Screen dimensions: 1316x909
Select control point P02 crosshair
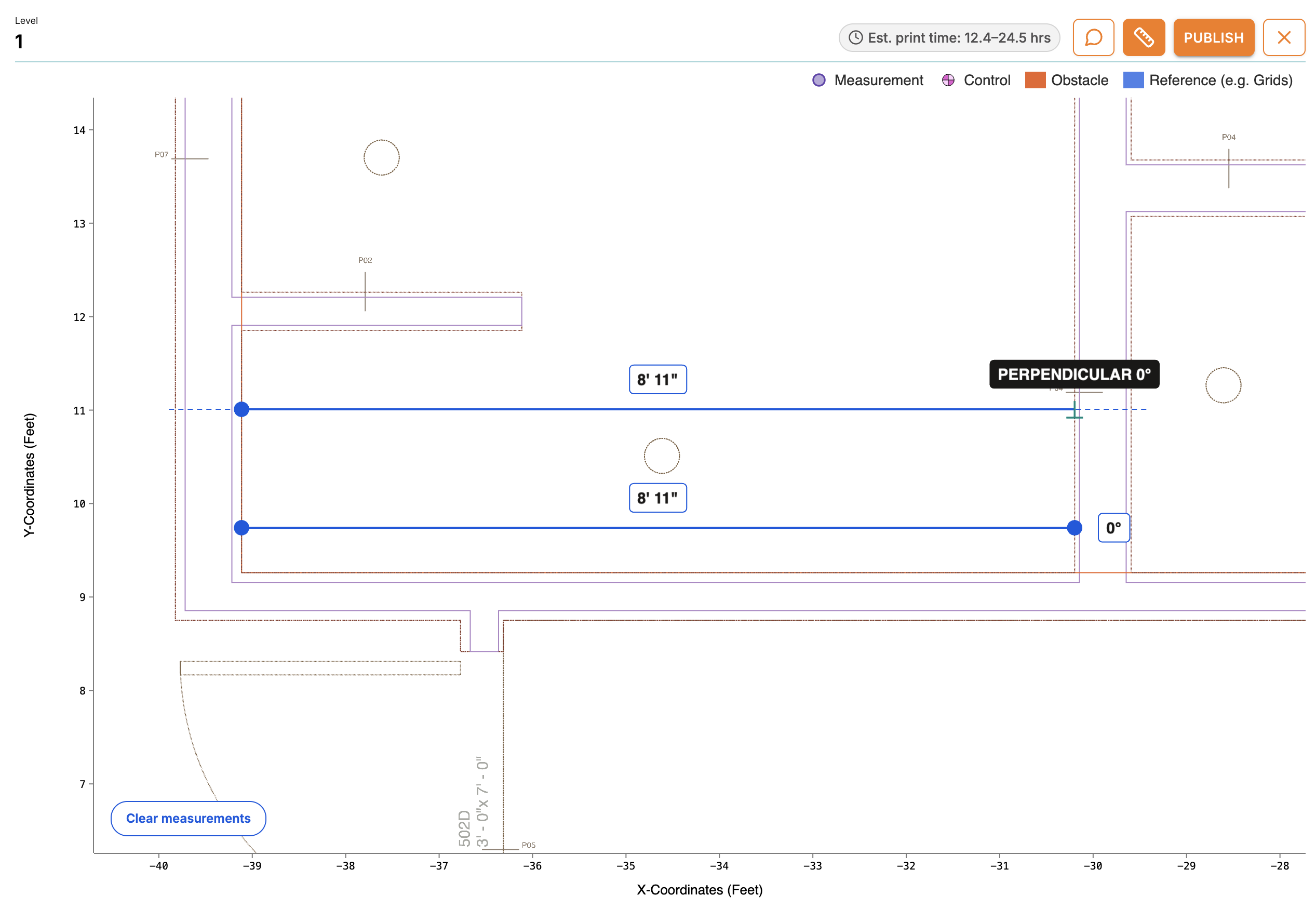365,291
